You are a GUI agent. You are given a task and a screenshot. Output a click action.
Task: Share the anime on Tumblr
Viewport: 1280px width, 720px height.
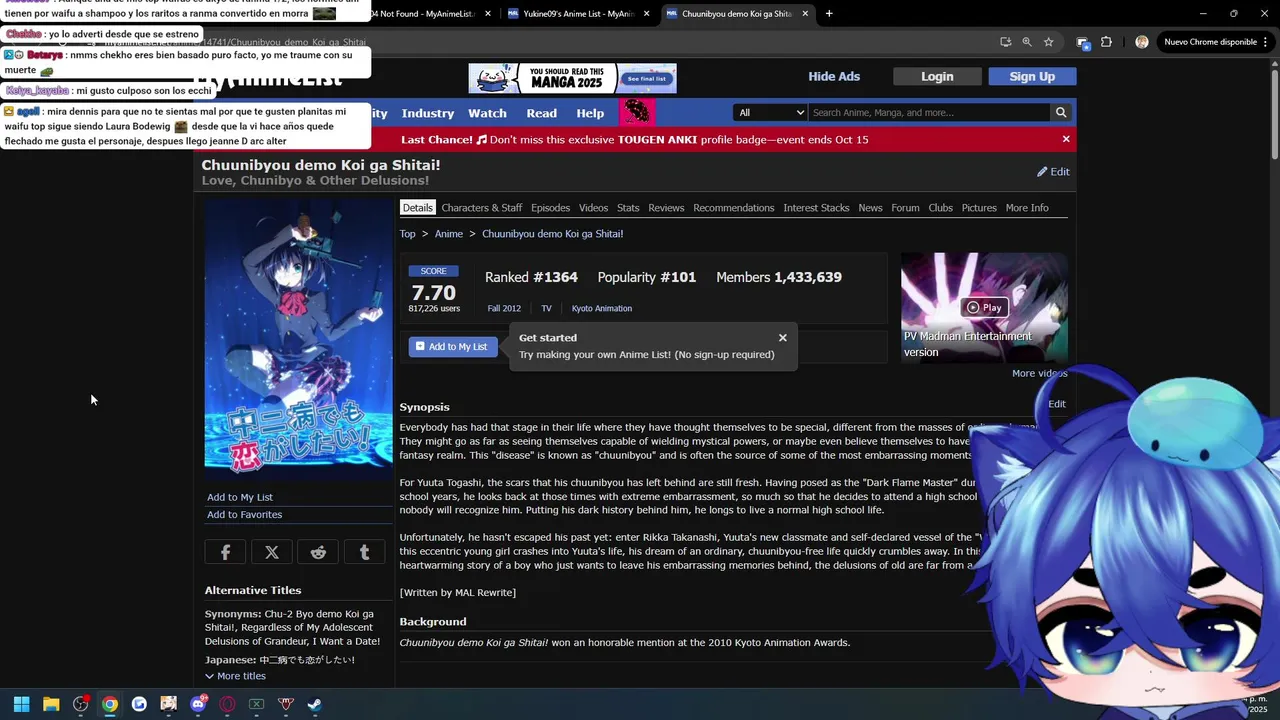click(364, 552)
